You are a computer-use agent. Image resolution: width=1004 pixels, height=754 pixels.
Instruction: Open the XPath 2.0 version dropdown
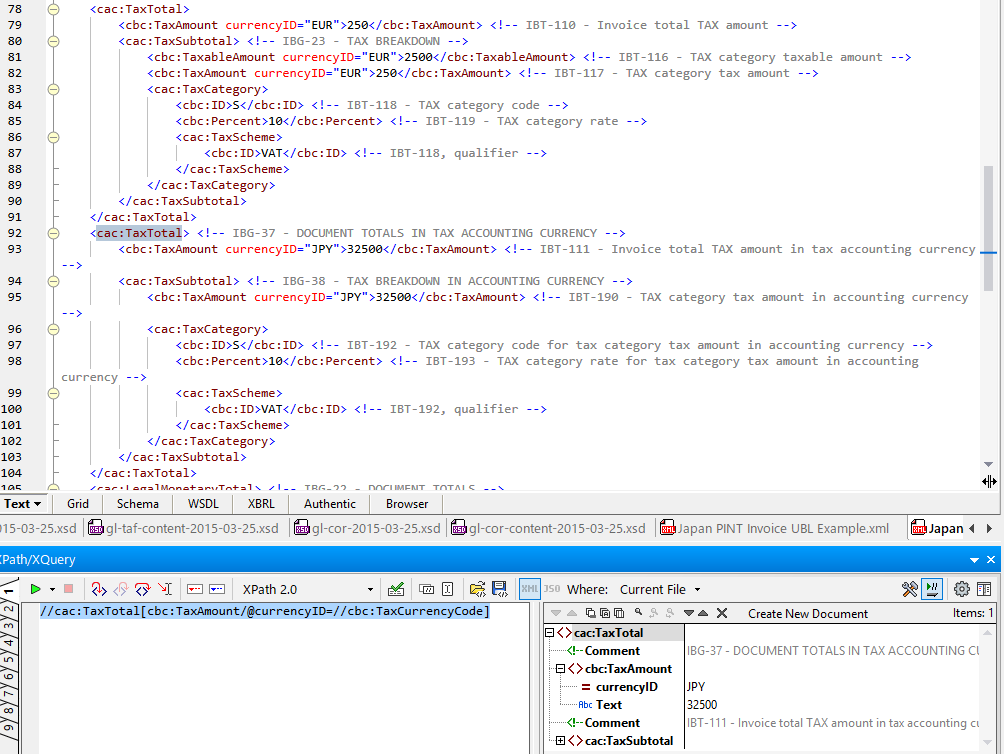point(370,589)
